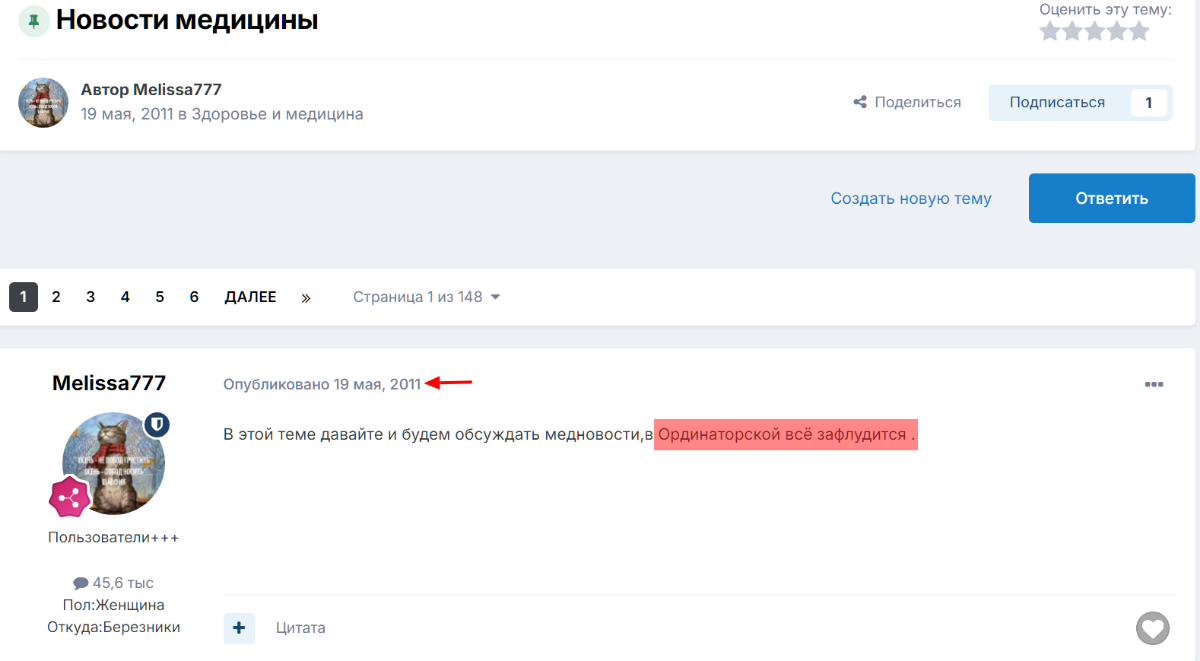The image size is (1200, 661).
Task: Click the green pinned topic icon
Action: [x=35, y=21]
